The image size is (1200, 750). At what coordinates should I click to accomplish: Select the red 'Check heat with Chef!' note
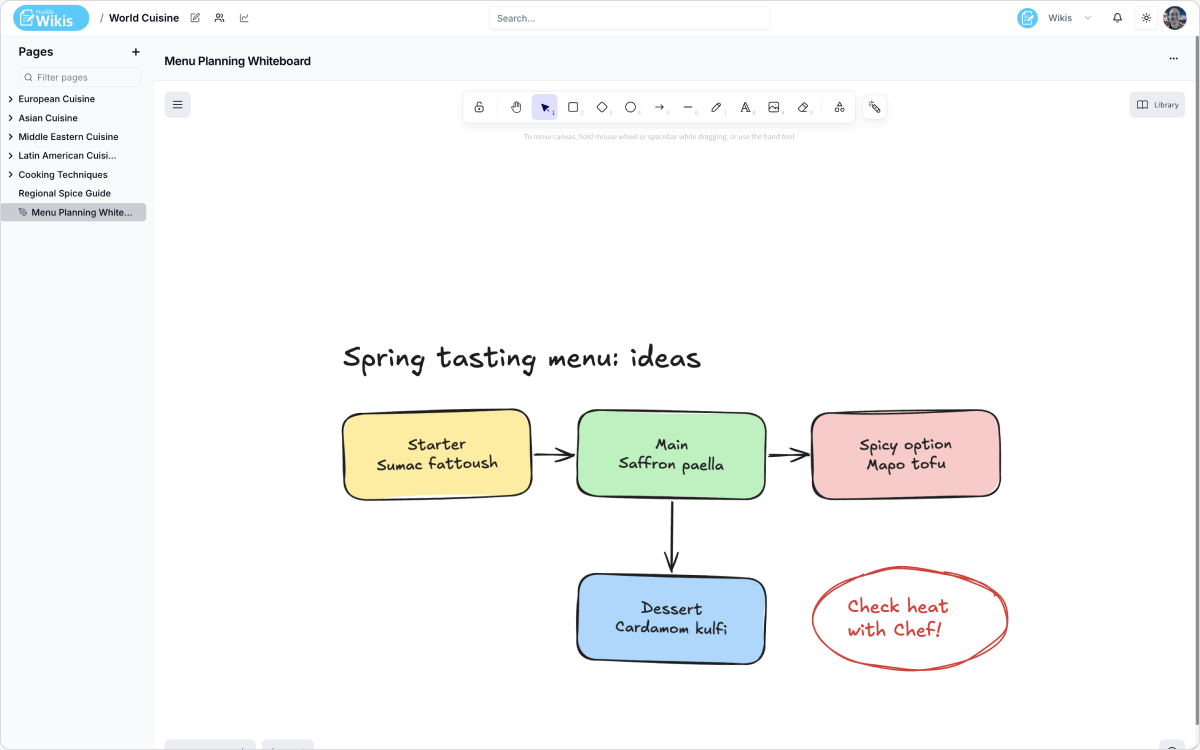pyautogui.click(x=909, y=617)
